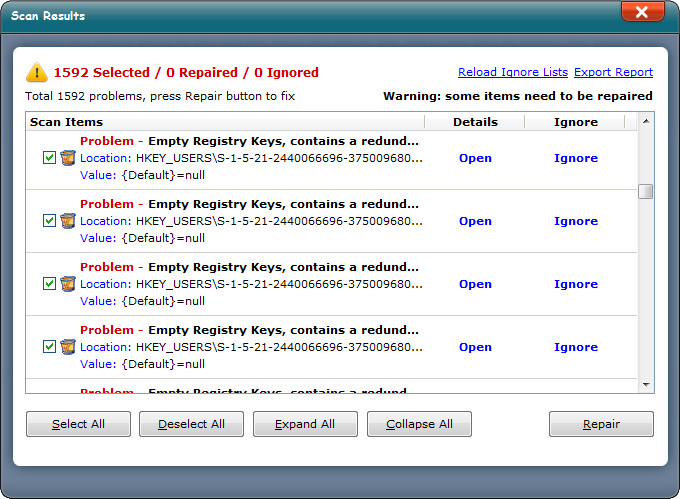Screen dimensions: 680x499
Task: Uncheck the third problem row checkbox
Action: [x=49, y=283]
